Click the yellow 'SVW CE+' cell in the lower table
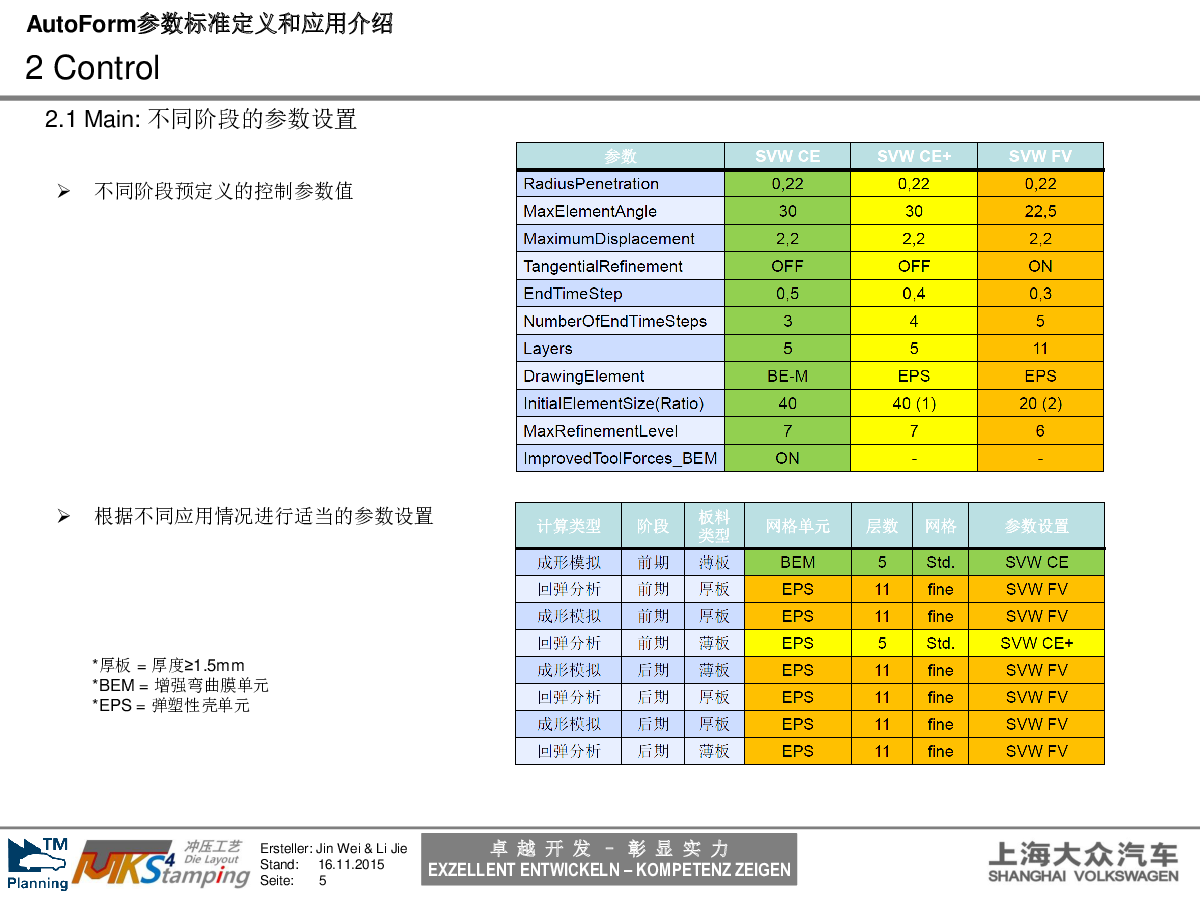Viewport: 1200px width, 900px height. [1037, 643]
